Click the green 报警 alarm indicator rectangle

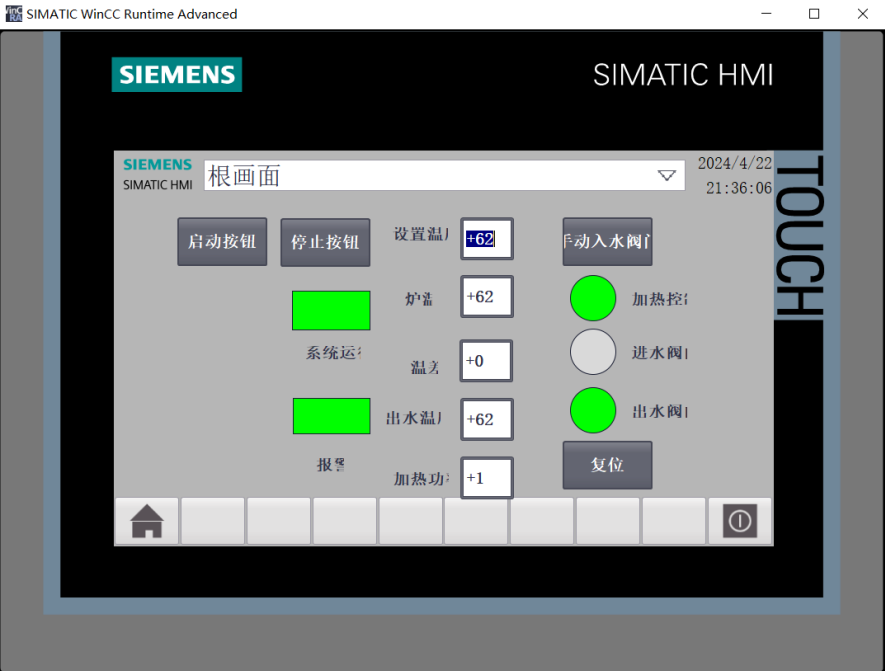331,416
